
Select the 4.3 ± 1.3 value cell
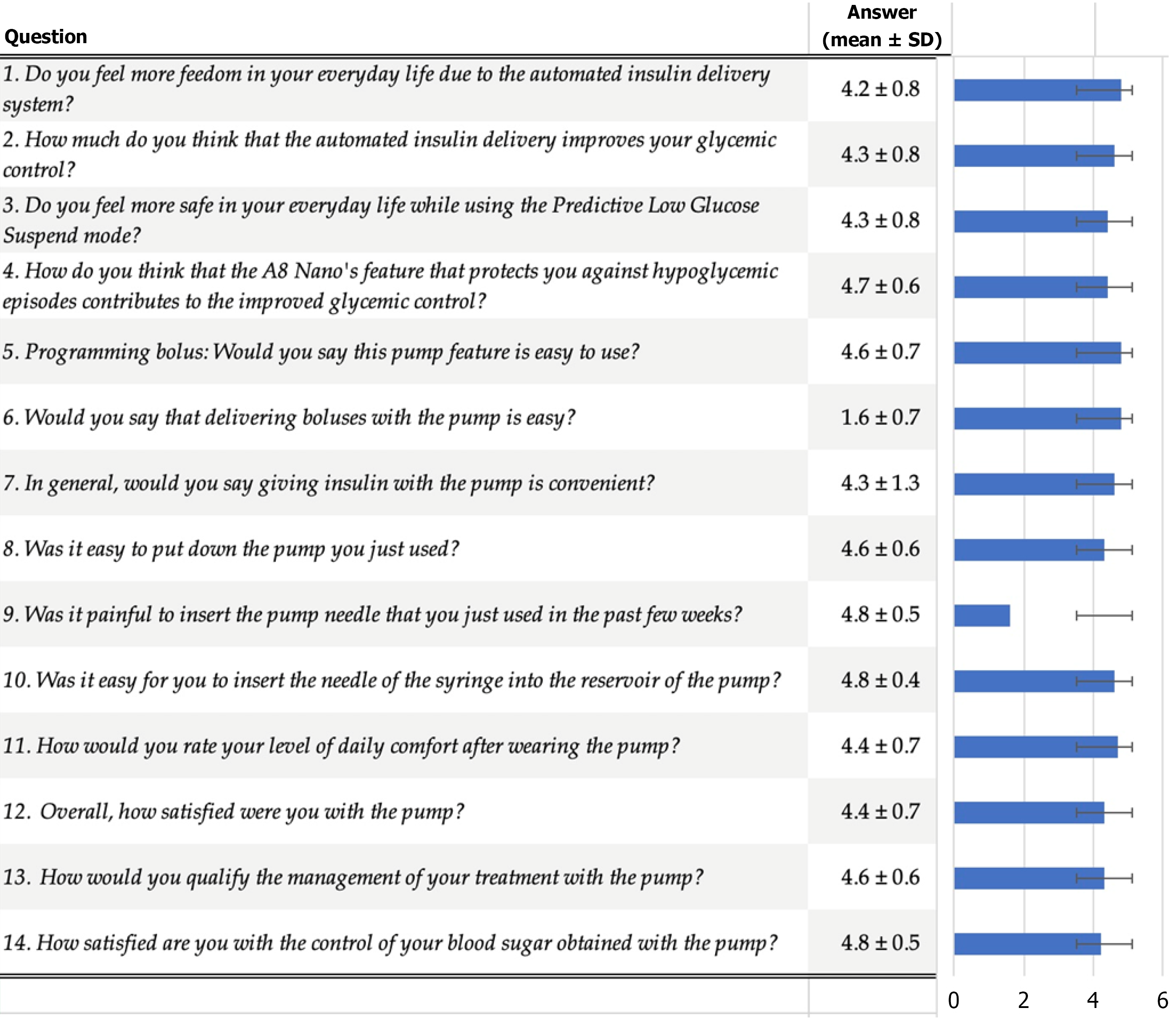coord(880,483)
